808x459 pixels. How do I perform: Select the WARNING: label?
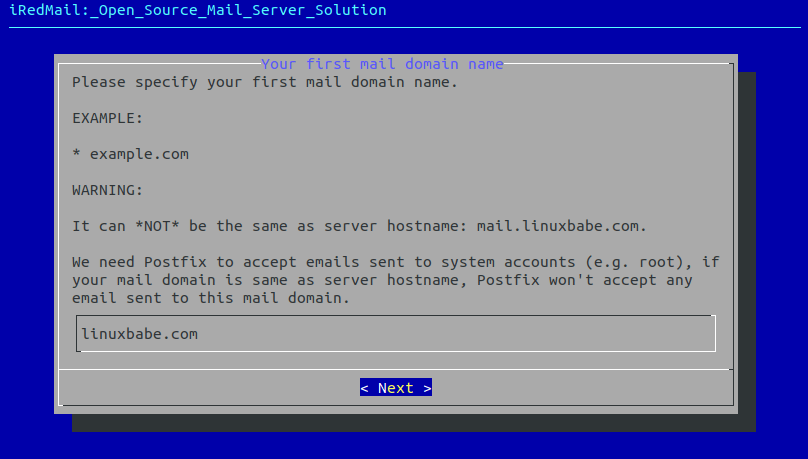(x=108, y=190)
